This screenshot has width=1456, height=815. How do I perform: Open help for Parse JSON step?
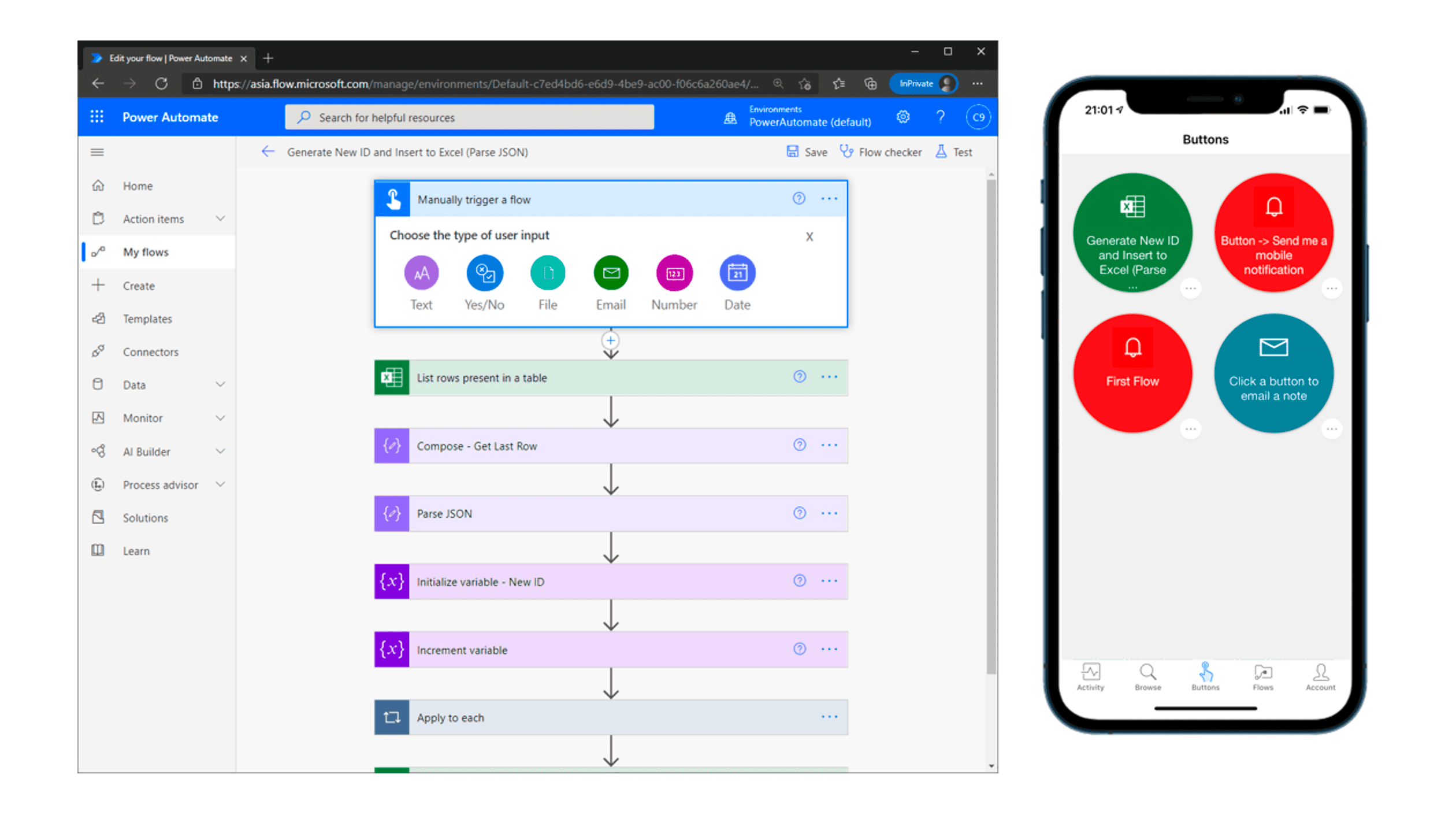800,513
